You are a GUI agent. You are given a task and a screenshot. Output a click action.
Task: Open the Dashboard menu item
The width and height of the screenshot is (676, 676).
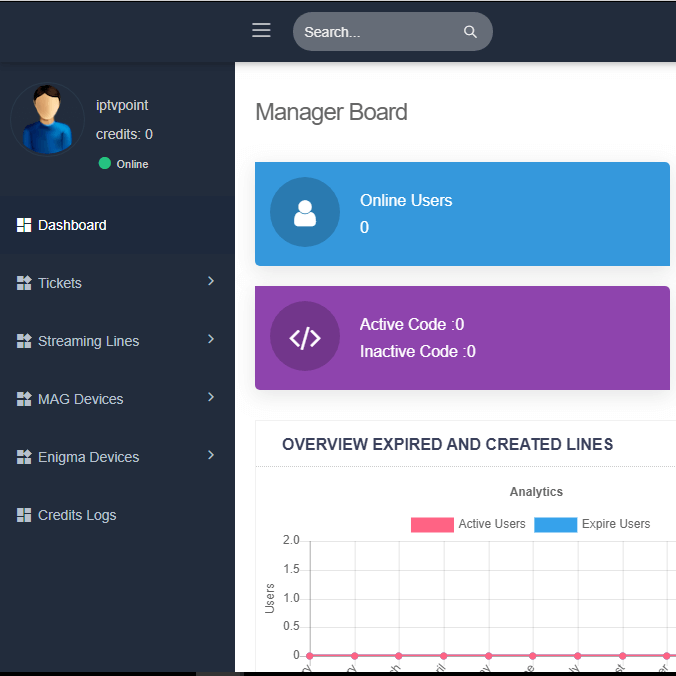coord(72,225)
